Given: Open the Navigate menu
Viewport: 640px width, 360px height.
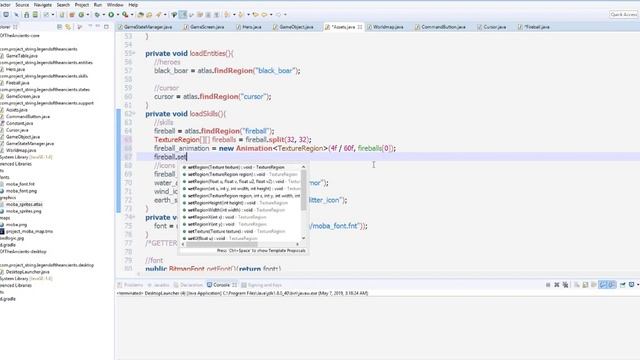Looking at the screenshot, I should pos(42,4).
